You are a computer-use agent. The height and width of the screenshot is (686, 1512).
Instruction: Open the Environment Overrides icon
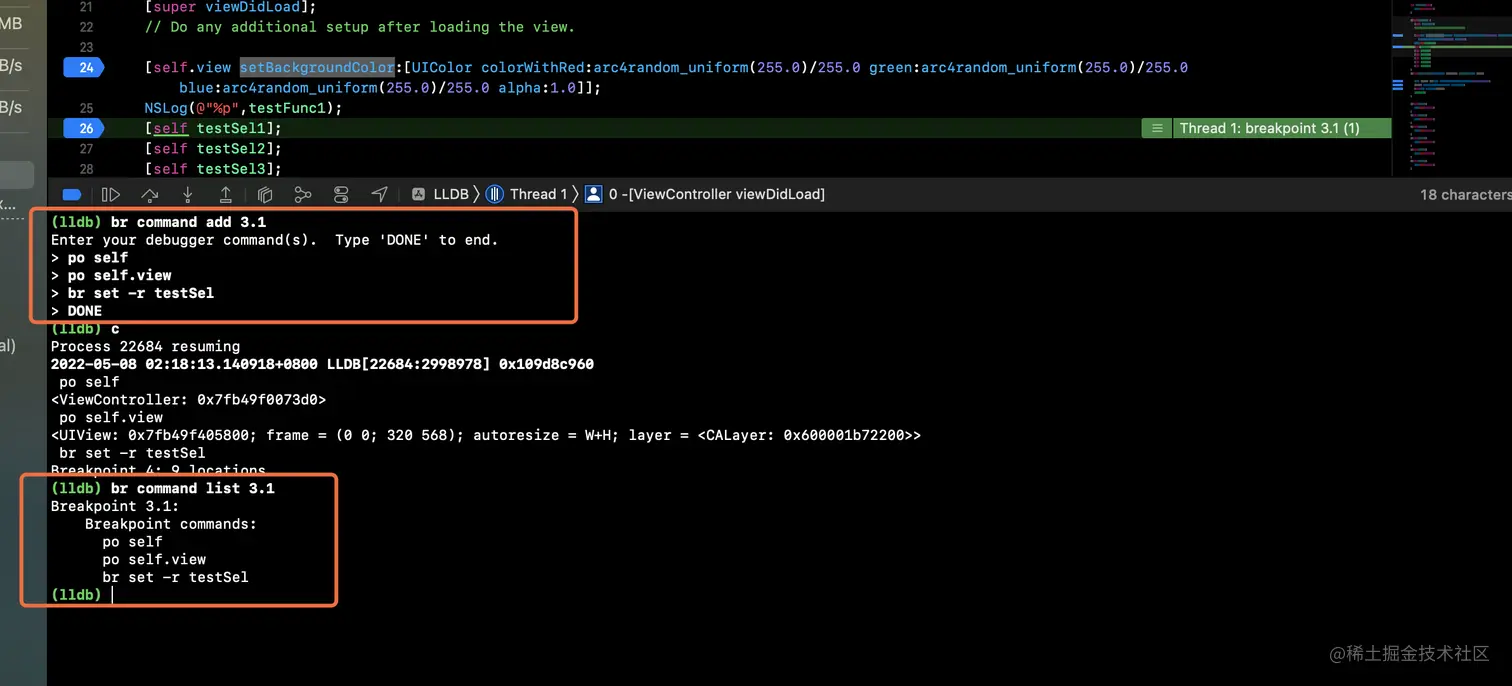pos(341,194)
